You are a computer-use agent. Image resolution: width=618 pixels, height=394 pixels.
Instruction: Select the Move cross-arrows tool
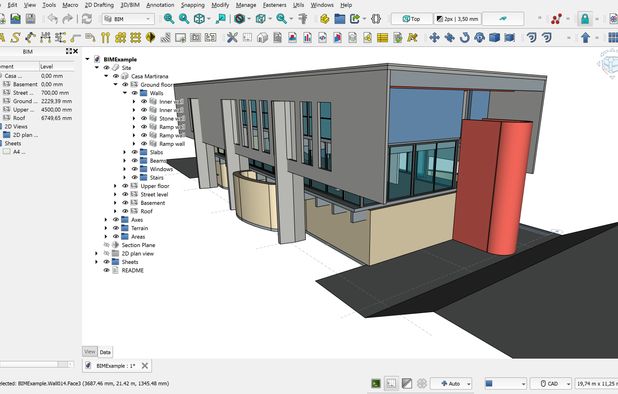(434, 37)
